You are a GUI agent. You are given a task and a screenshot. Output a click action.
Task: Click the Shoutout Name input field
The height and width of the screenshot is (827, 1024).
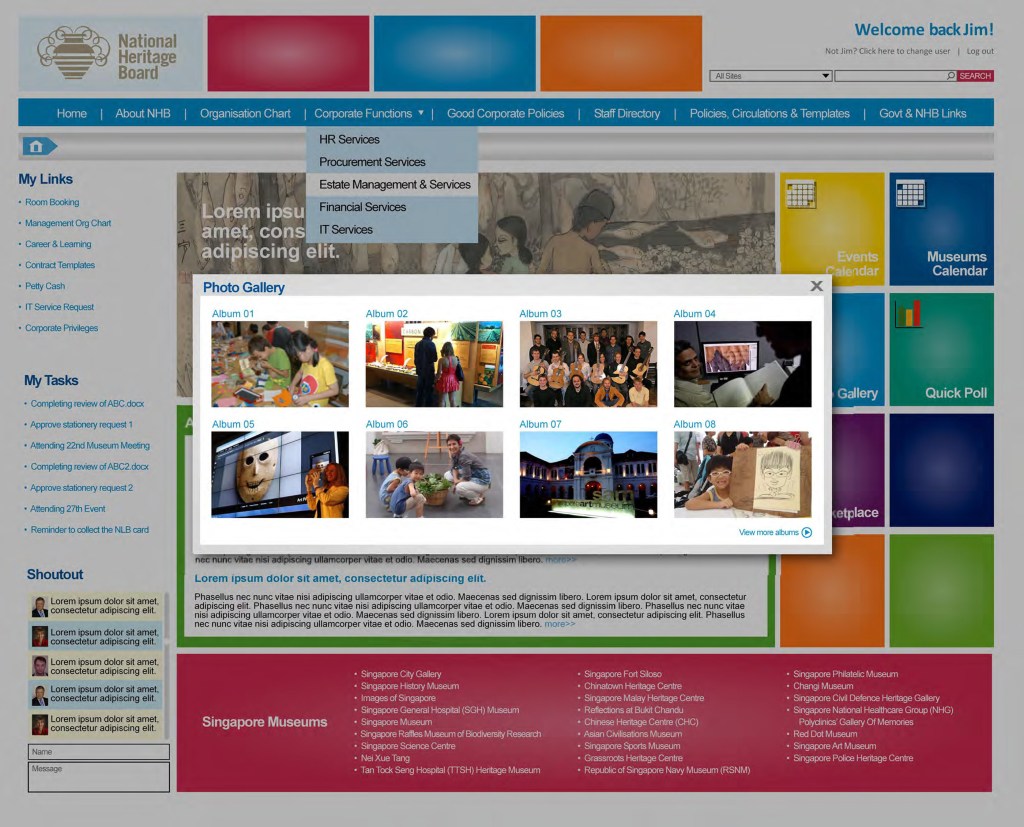98,752
